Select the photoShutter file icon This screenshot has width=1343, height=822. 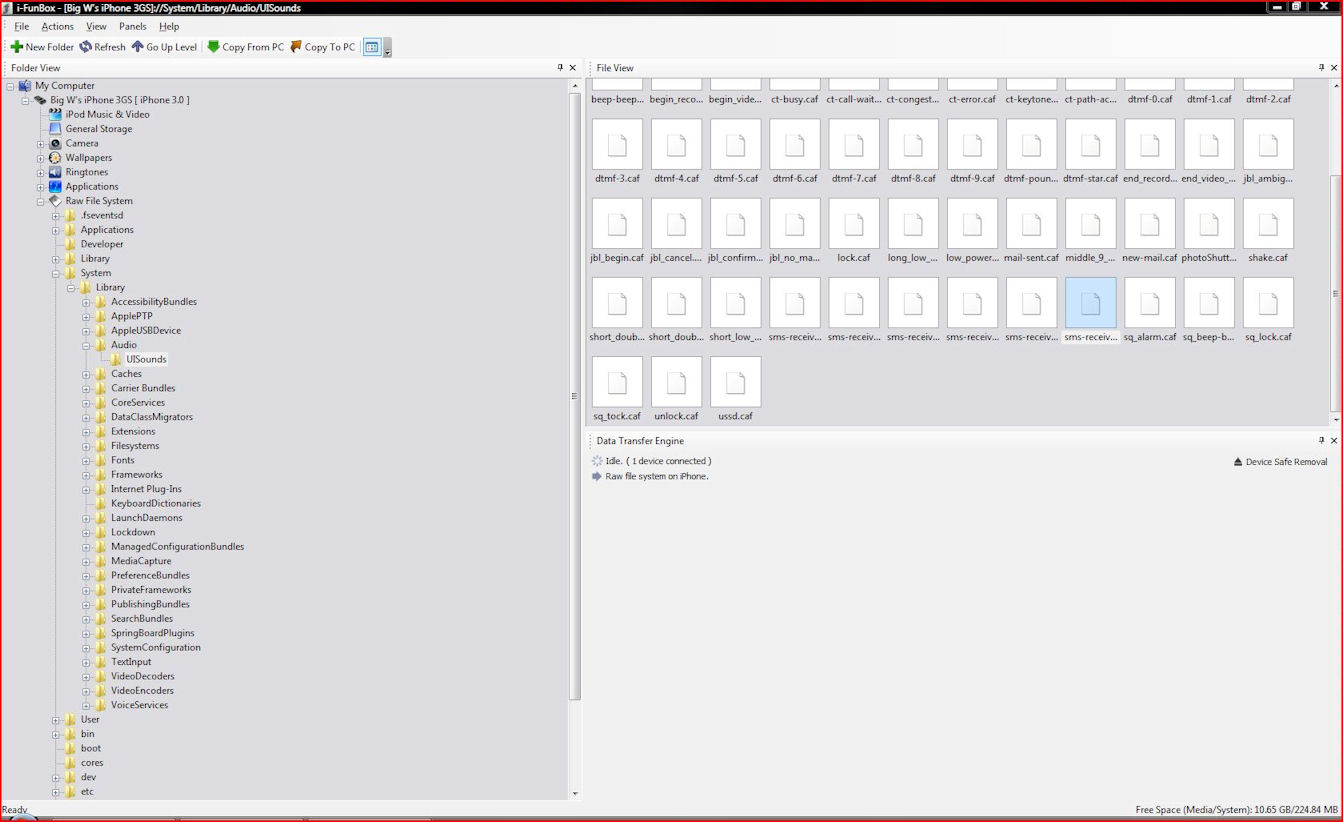1209,223
